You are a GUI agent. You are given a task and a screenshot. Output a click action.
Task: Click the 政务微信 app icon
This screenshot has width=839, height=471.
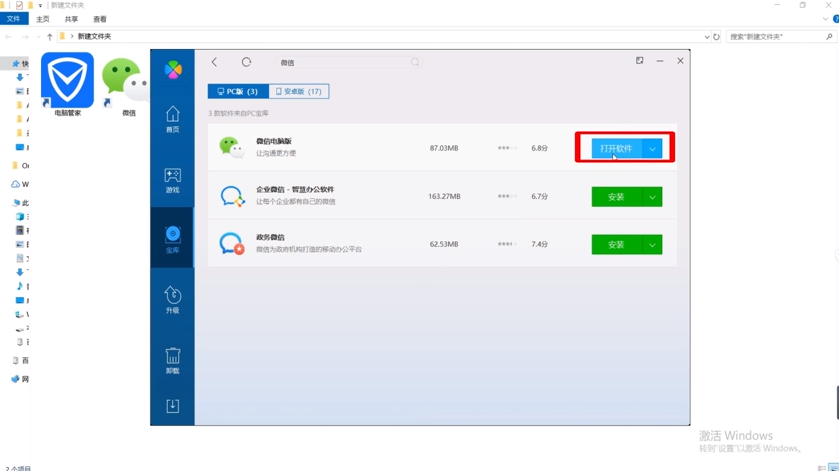[232, 244]
